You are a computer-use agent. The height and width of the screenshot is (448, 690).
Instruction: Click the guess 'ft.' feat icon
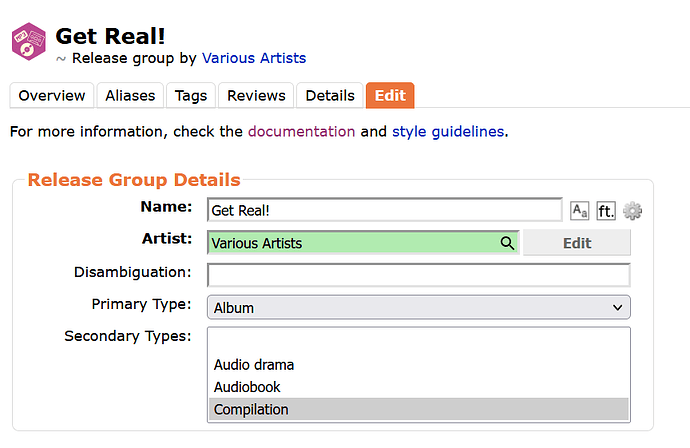(606, 211)
